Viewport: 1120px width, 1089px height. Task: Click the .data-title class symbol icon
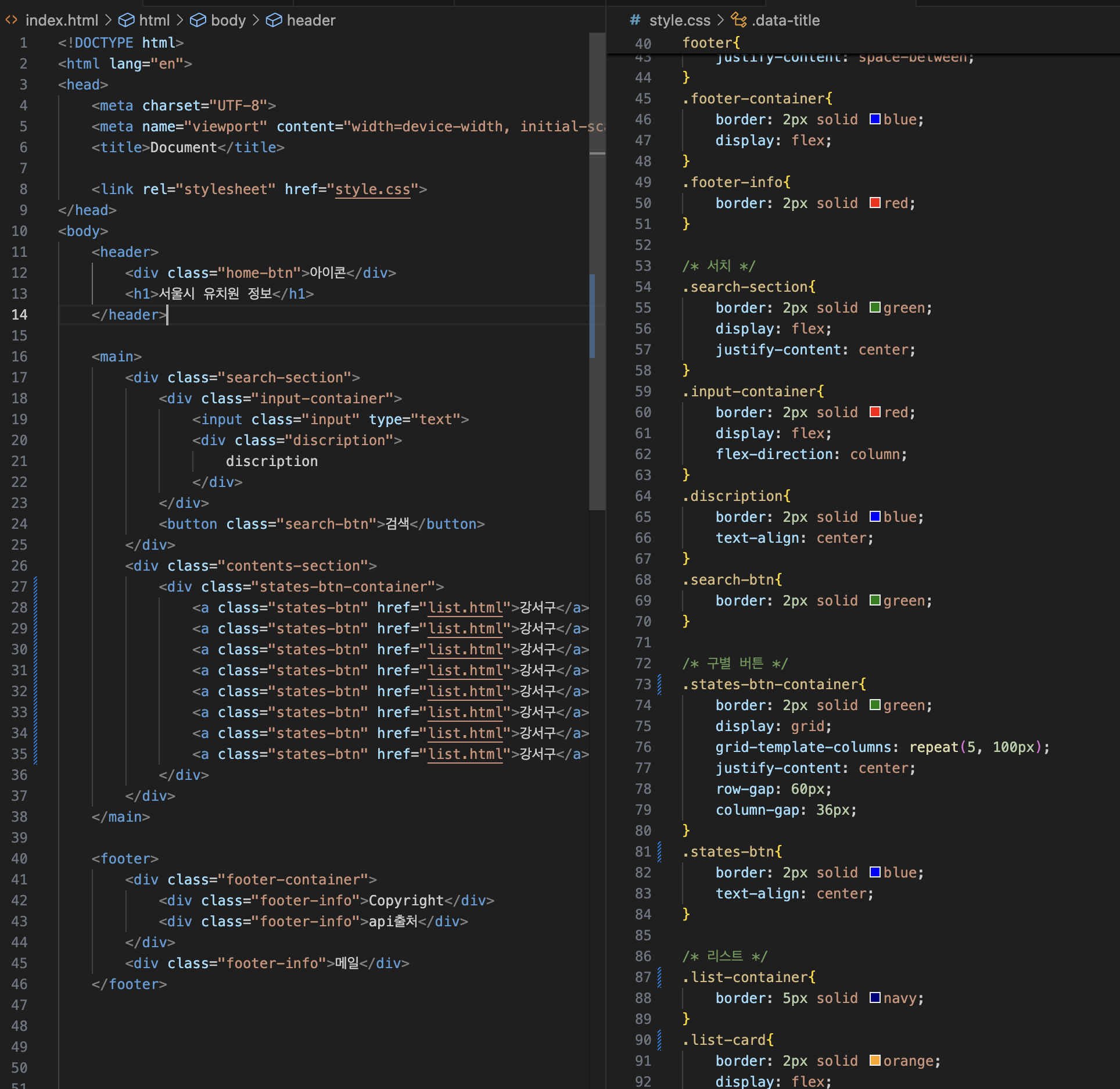coord(738,20)
